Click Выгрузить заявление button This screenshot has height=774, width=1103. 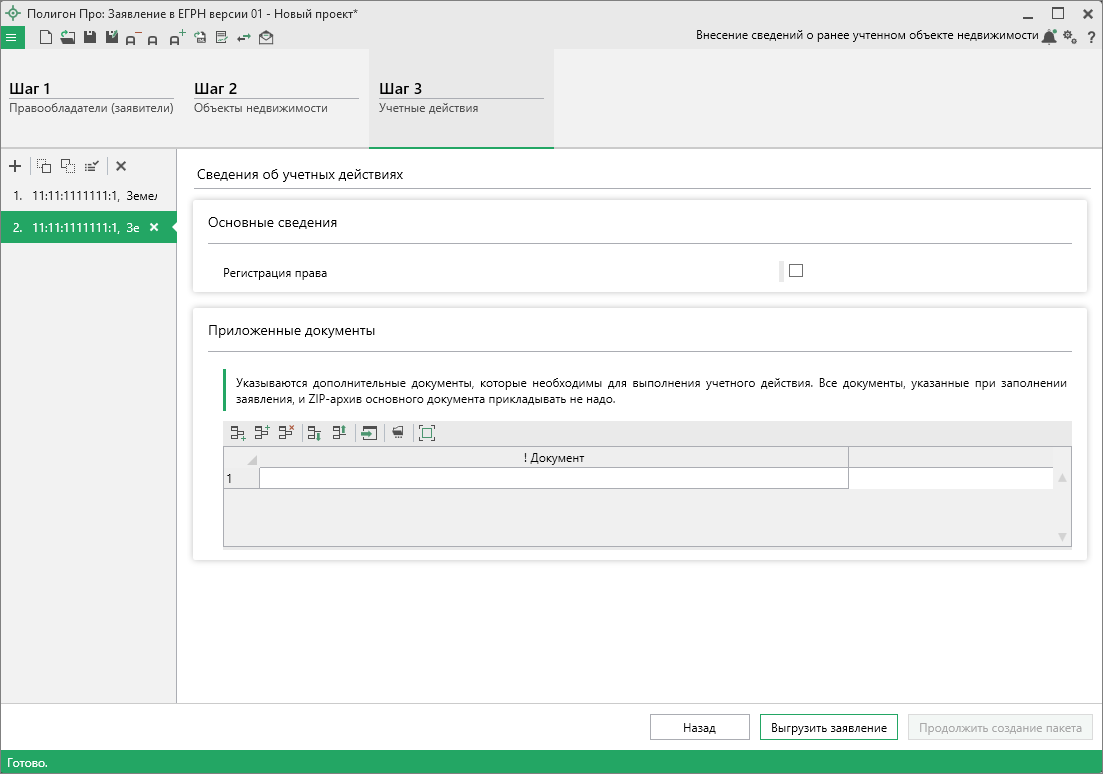(829, 728)
